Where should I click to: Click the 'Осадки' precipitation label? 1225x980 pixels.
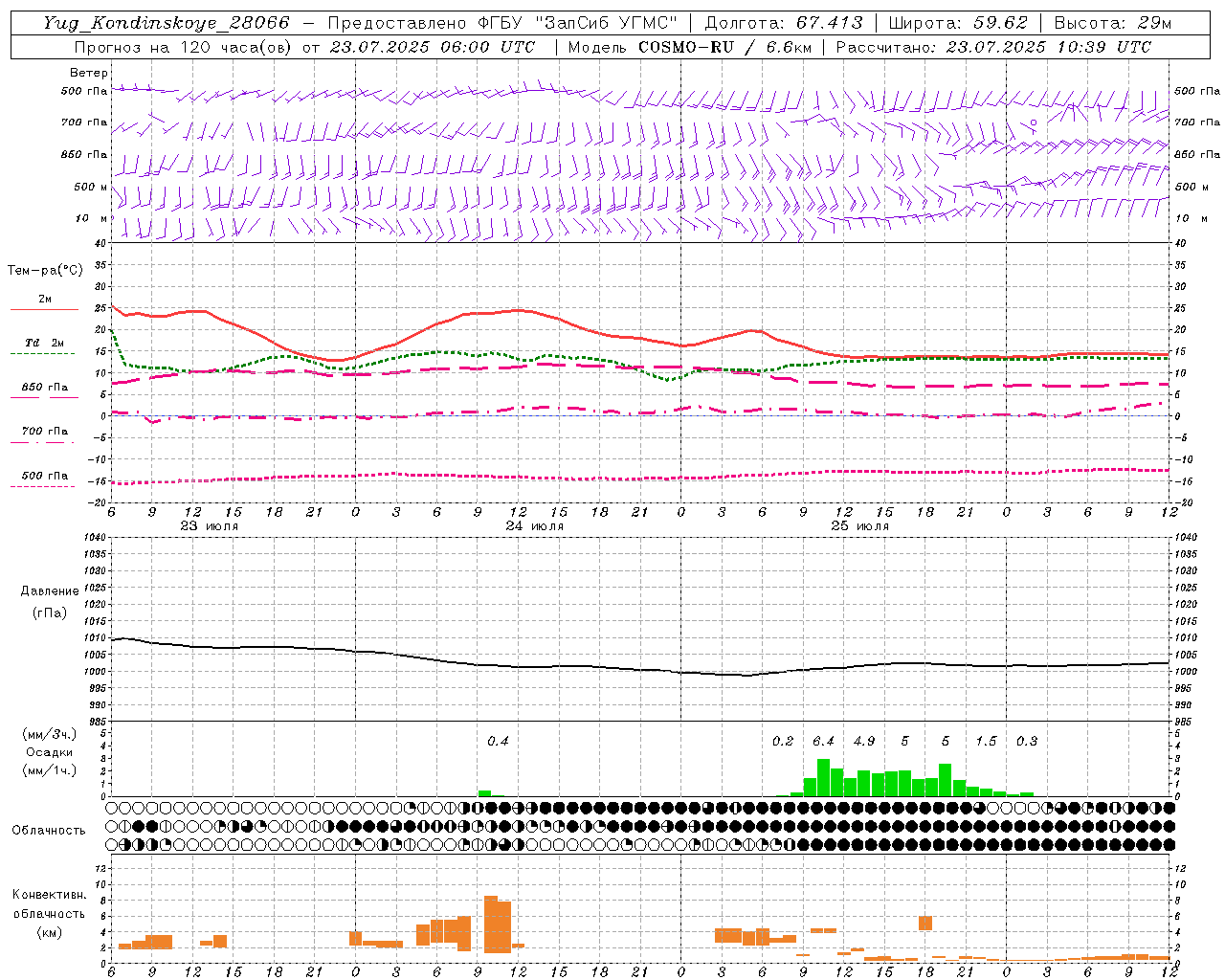(x=50, y=752)
